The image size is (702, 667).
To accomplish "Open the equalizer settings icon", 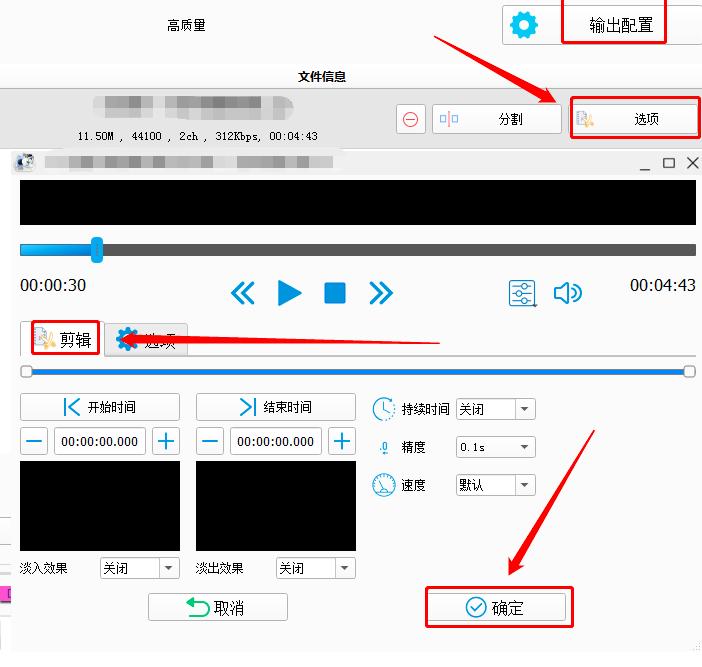I will [522, 293].
